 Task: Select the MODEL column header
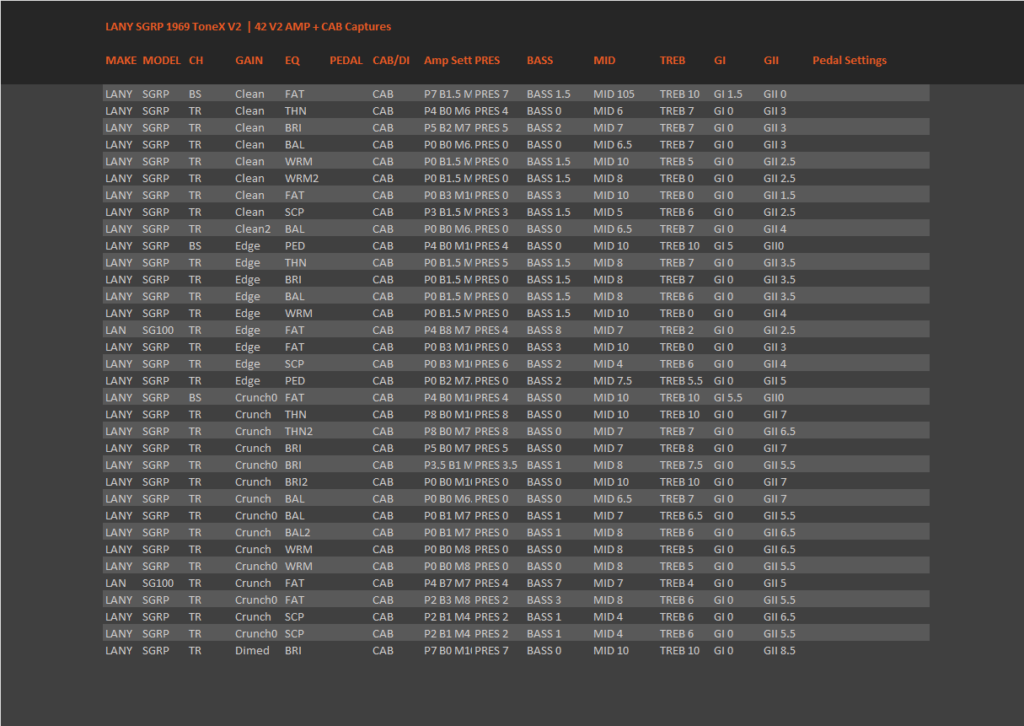pyautogui.click(x=161, y=60)
